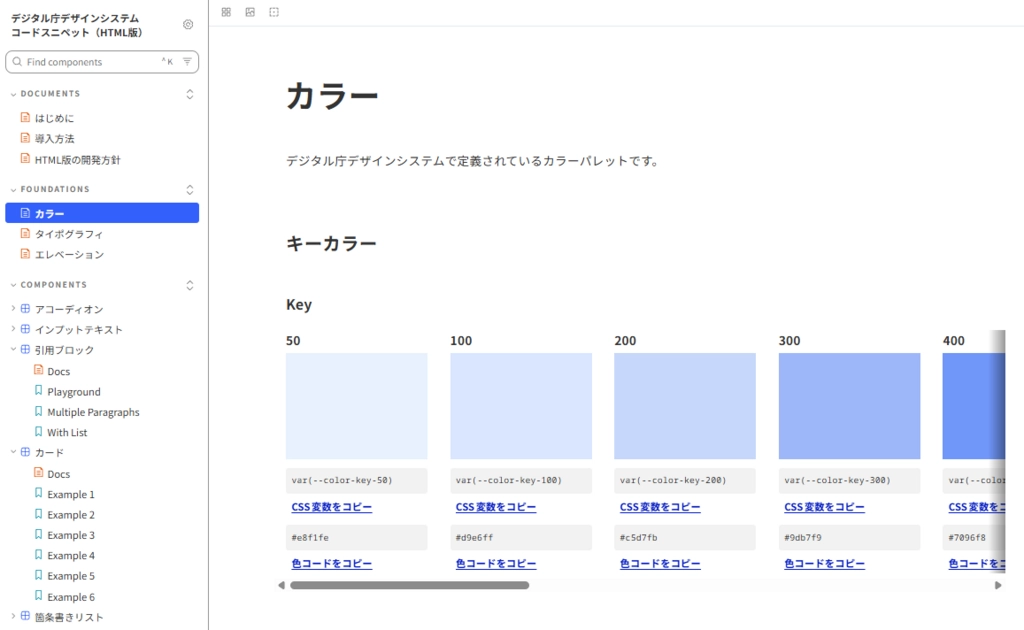
Task: Expand all under DOCUMENTS arrows
Action: pos(189,94)
